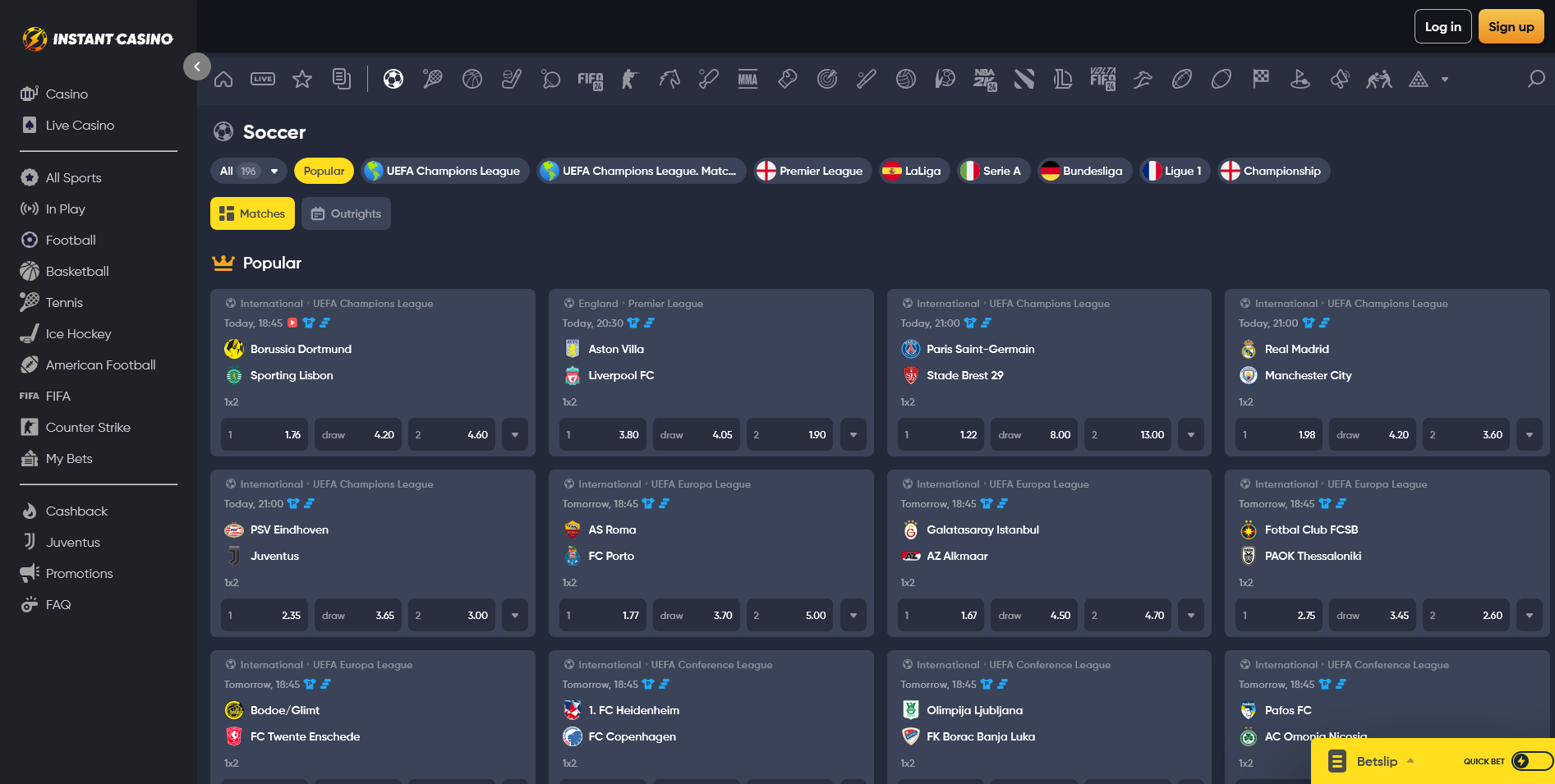The width and height of the screenshot is (1555, 784).
Task: Expand more markets for Aston Villa match
Action: (853, 435)
